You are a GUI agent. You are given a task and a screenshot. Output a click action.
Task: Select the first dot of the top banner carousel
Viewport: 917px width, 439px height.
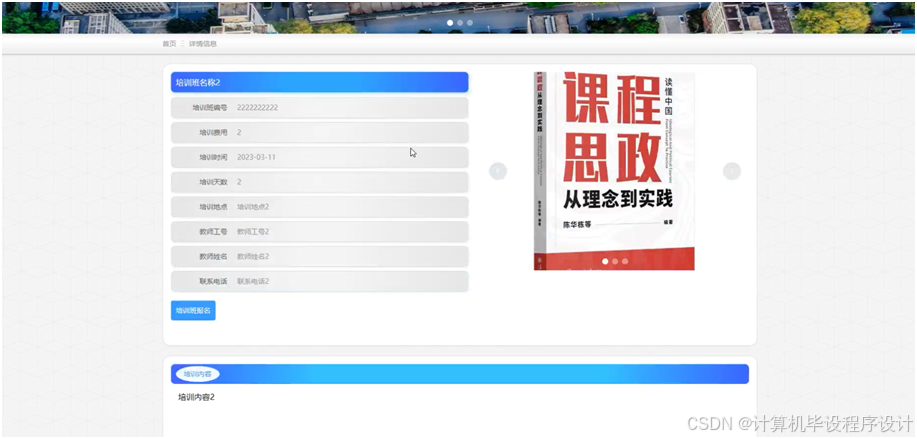click(450, 23)
